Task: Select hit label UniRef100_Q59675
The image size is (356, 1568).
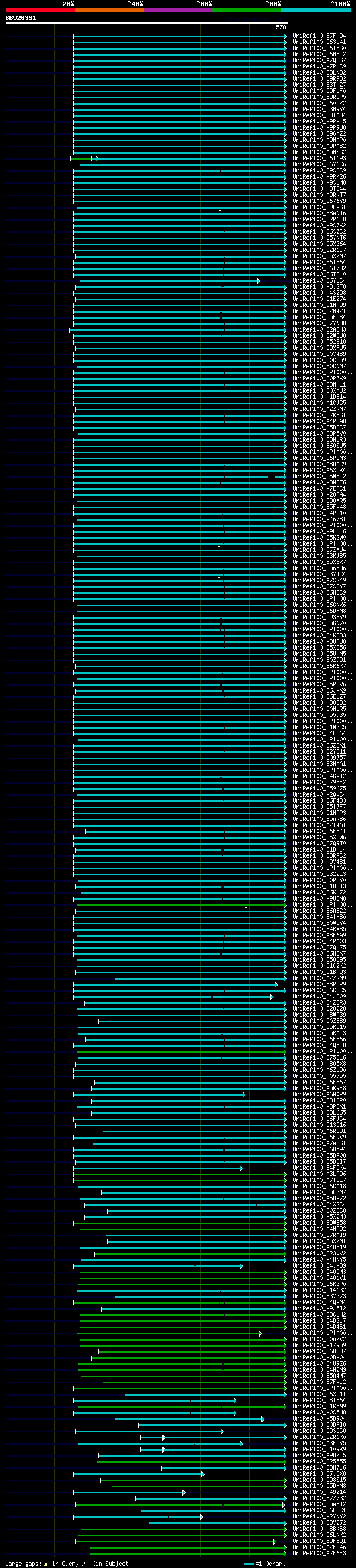Action: pos(319,789)
